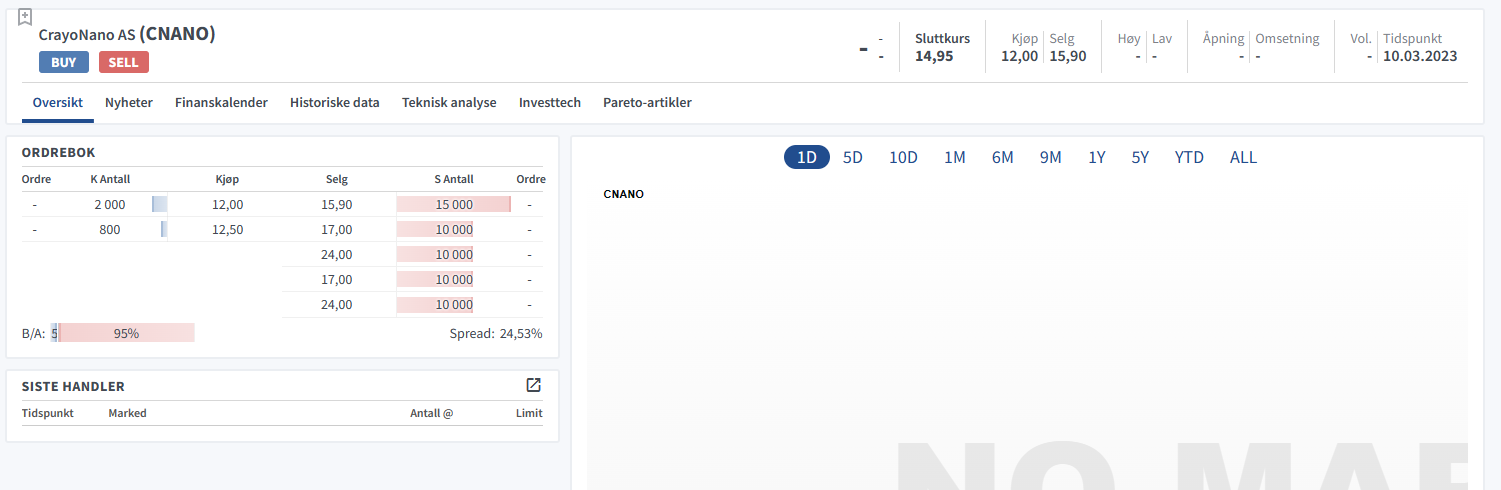
Task: Select the 10D chart range
Action: pos(903,157)
